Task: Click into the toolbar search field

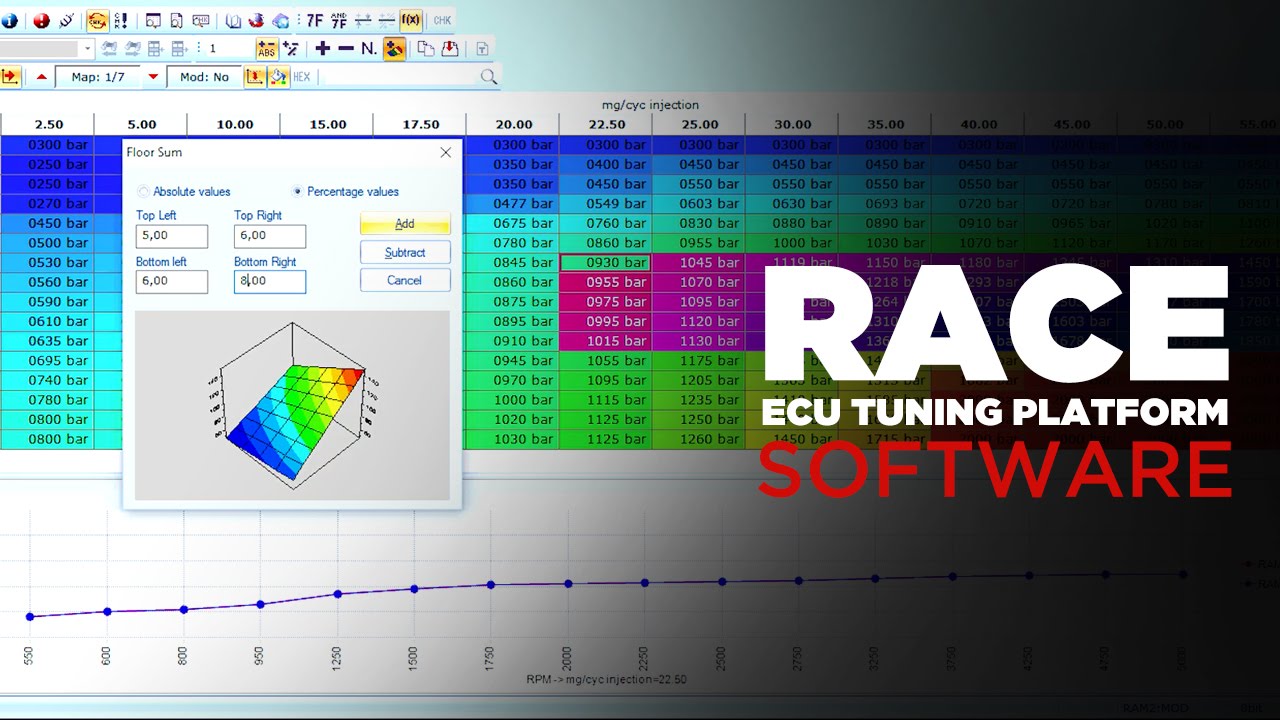Action: coord(398,77)
